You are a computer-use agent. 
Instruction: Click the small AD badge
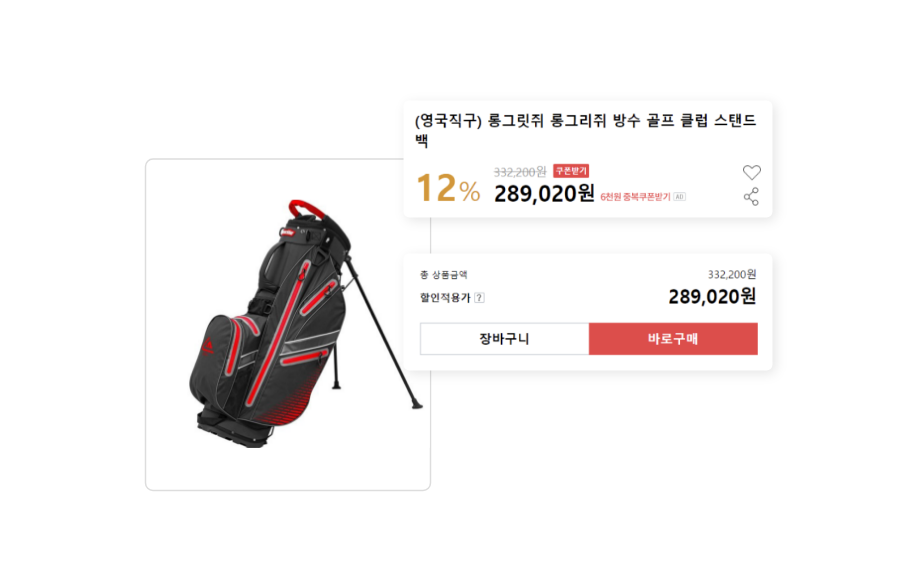coord(679,197)
